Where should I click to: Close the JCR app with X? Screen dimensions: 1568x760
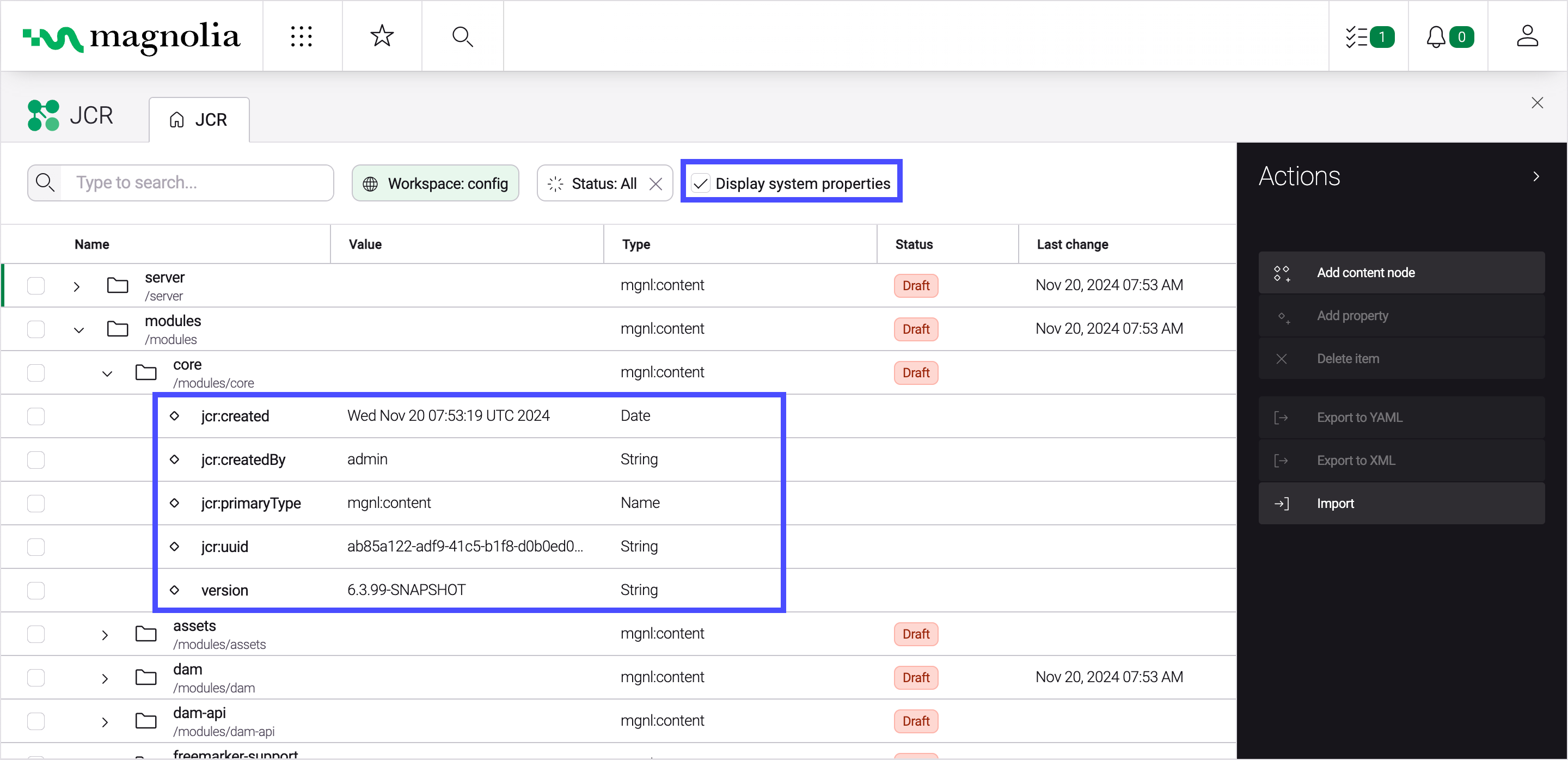click(1537, 103)
